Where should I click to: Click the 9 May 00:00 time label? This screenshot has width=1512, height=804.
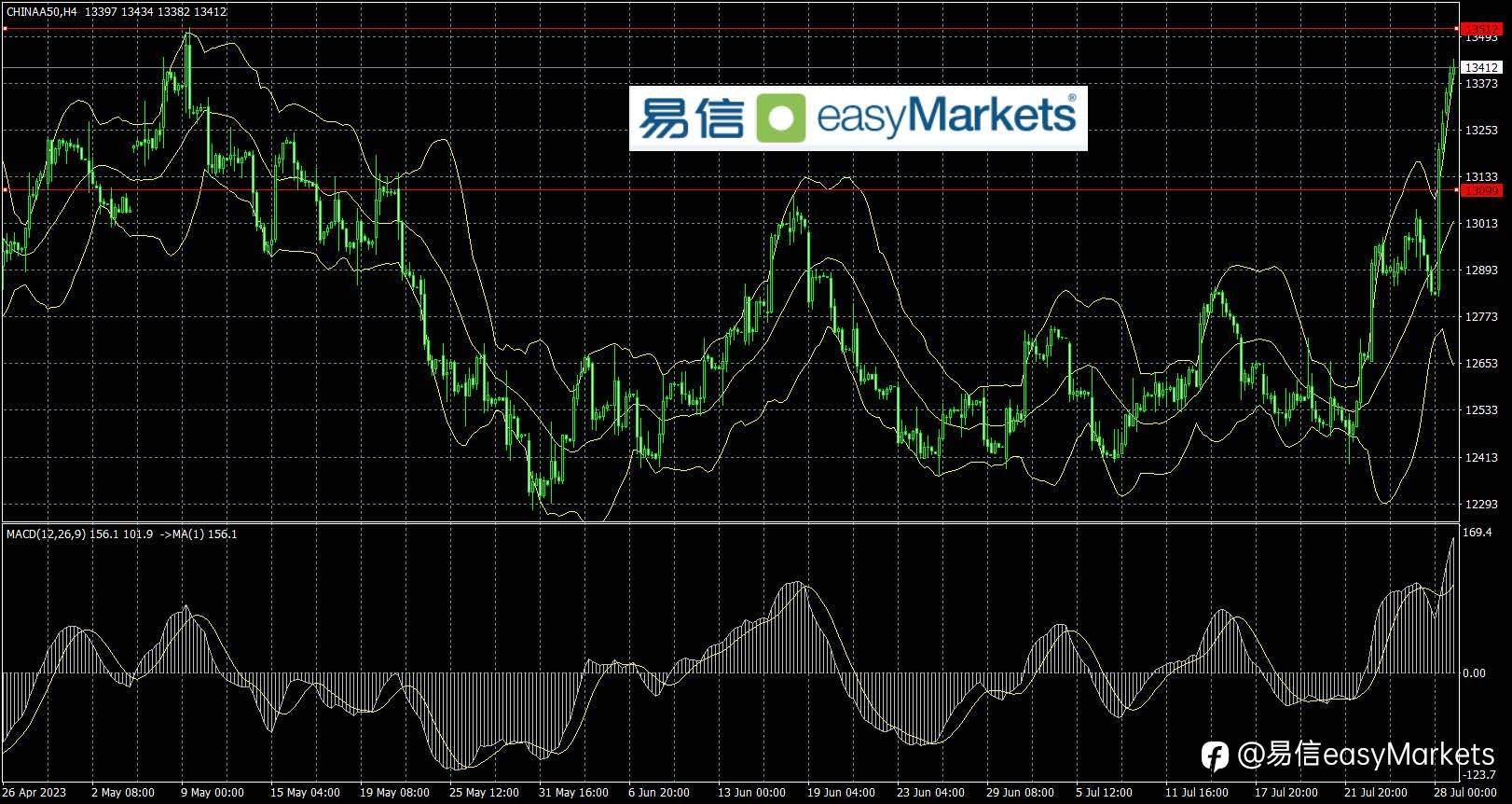coord(213,793)
